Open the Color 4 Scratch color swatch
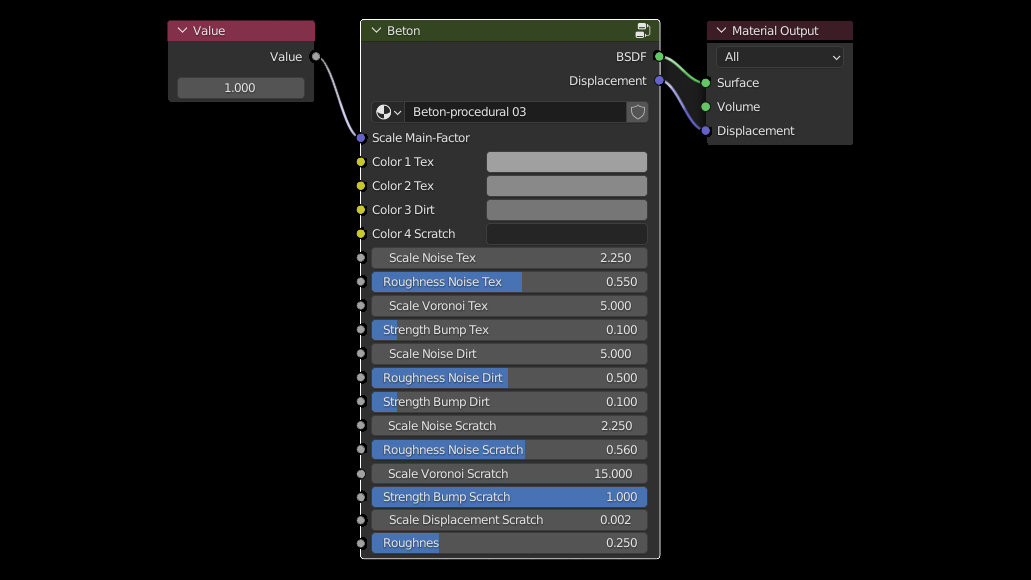Image resolution: width=1031 pixels, height=580 pixels. point(566,234)
